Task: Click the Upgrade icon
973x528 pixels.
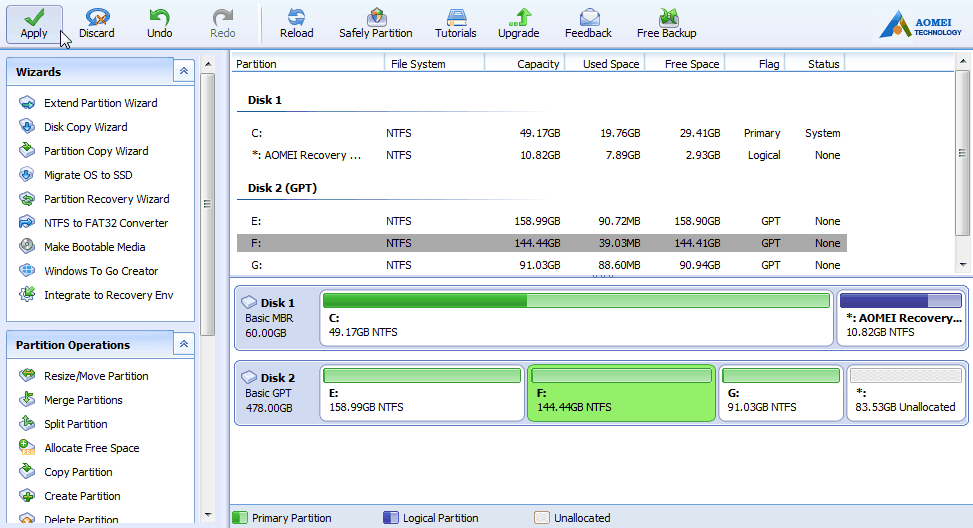Action: pos(518,17)
